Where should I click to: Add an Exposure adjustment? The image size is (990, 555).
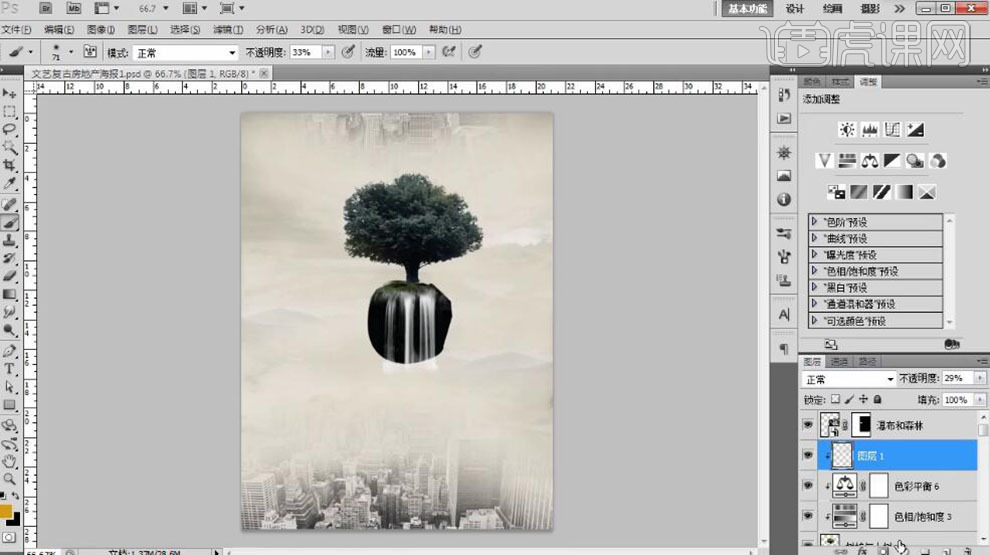915,130
